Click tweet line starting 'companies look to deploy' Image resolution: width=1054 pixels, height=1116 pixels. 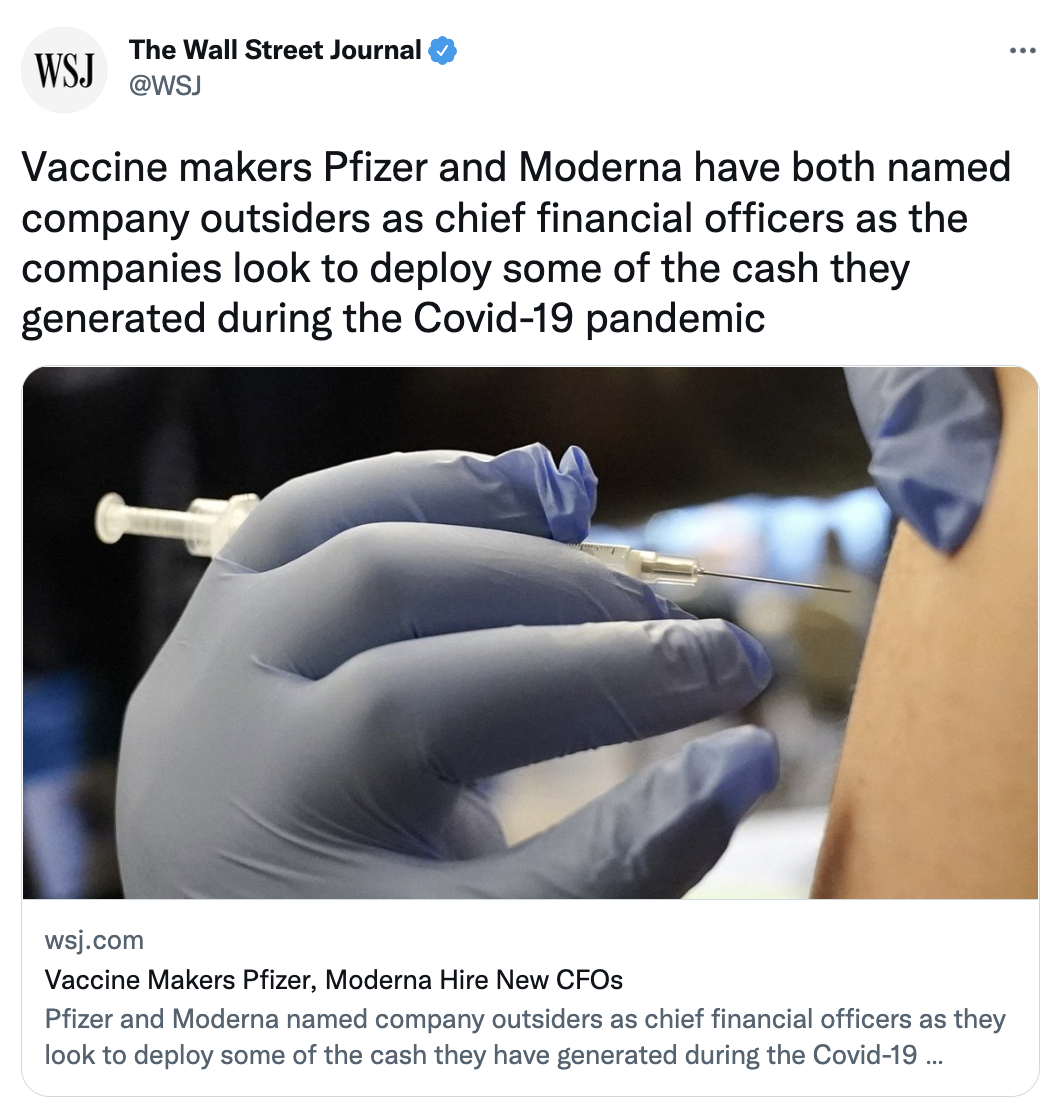(465, 268)
